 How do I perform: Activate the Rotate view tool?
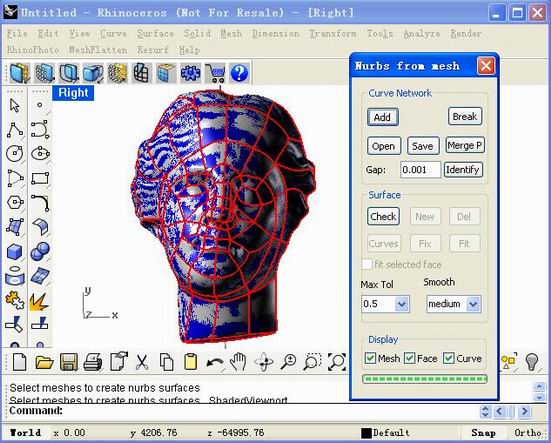264,362
